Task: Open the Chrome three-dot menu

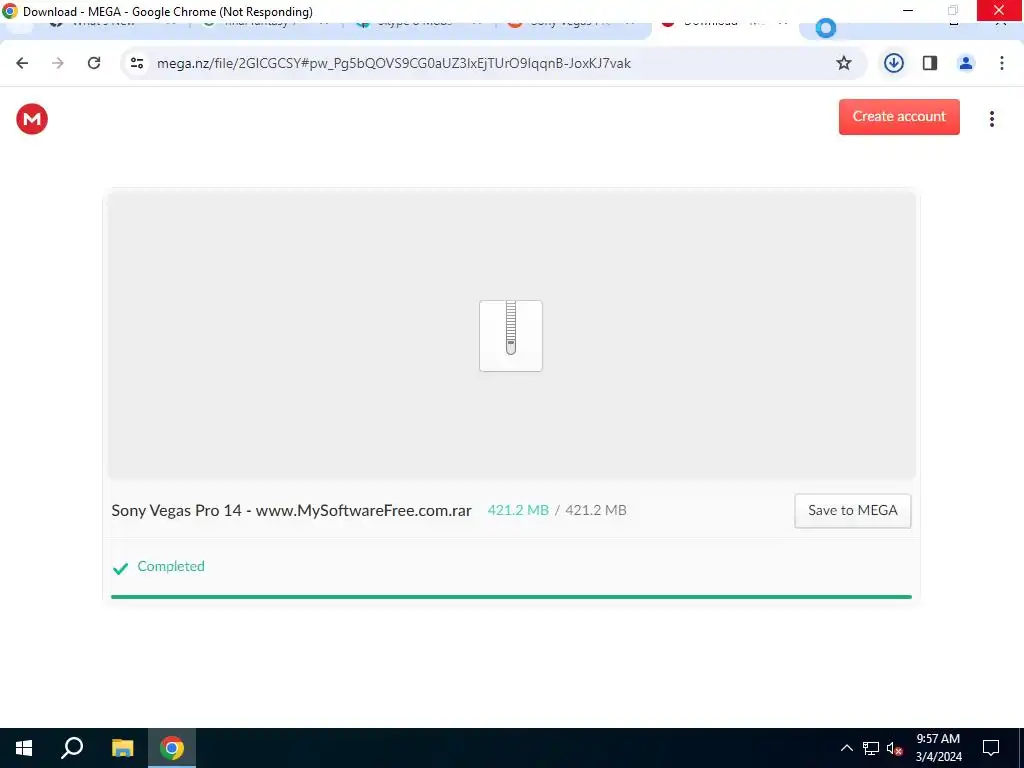Action: pos(1002,63)
